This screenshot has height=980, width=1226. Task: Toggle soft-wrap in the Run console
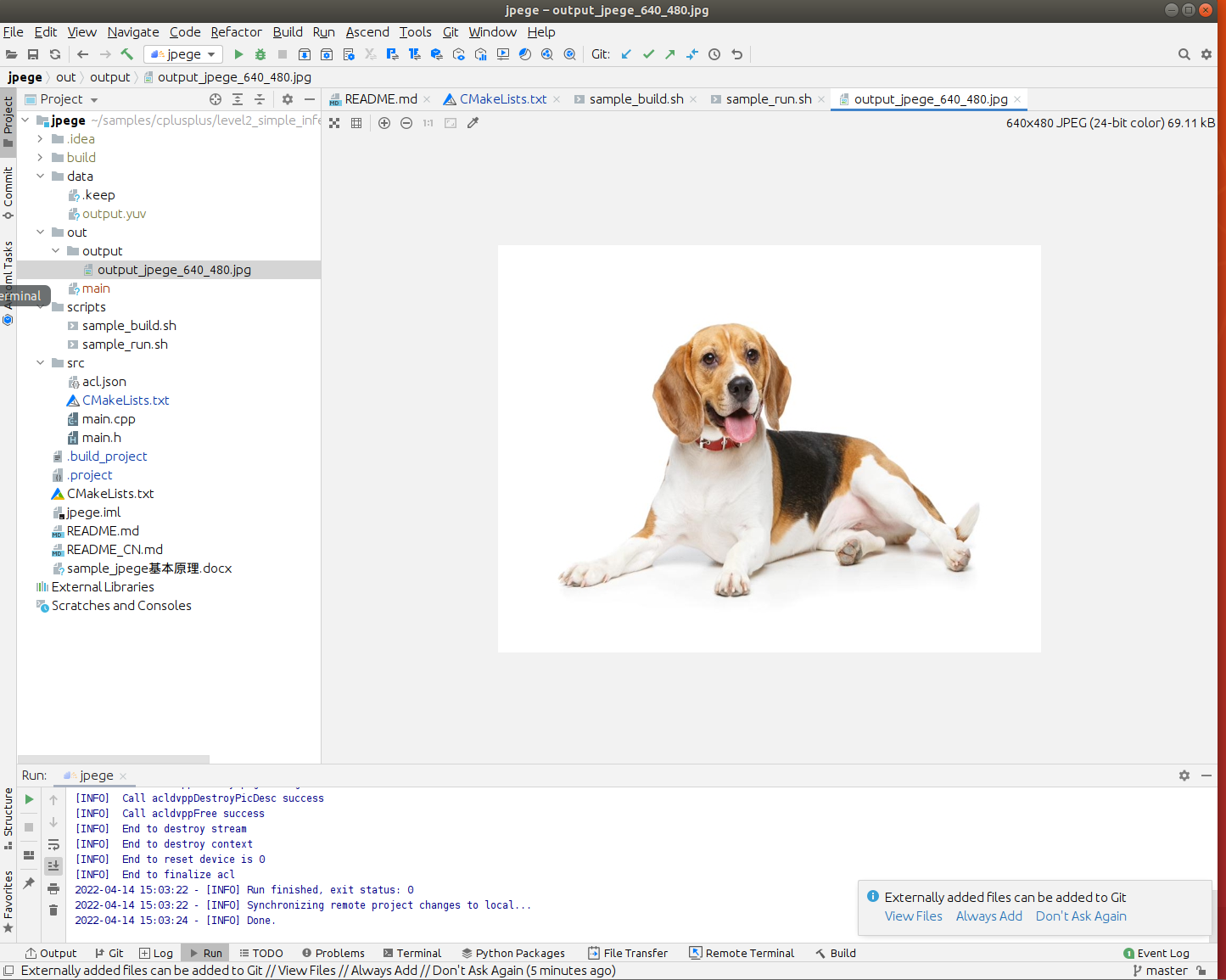click(53, 845)
